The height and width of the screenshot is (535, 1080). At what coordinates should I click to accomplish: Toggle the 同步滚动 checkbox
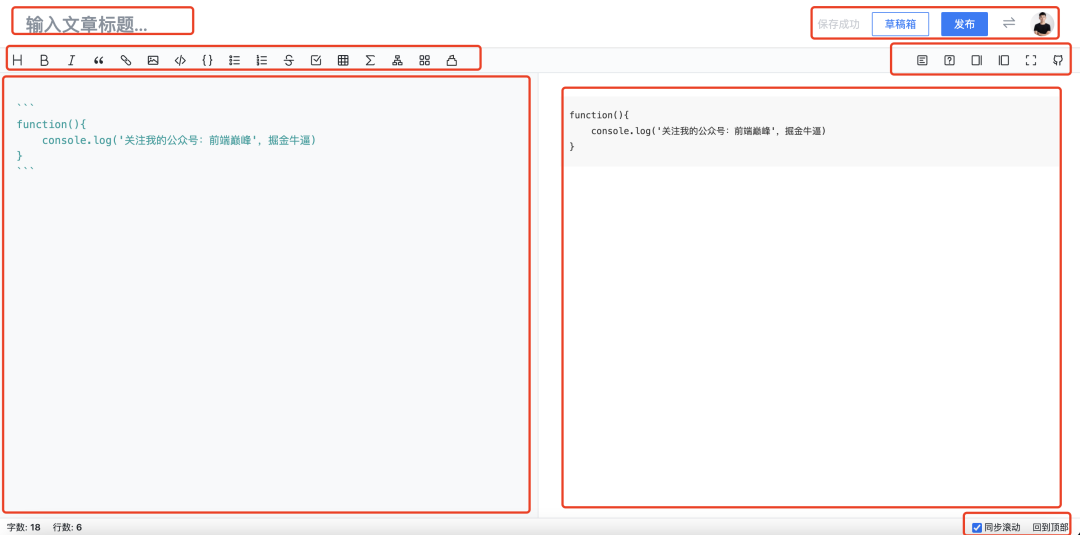click(x=977, y=527)
